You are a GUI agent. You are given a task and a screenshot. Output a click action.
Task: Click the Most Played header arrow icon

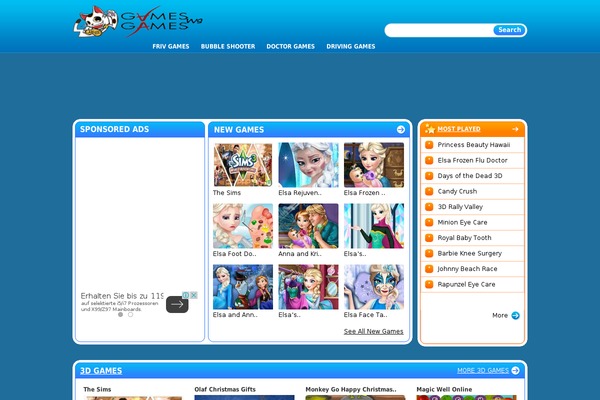tap(515, 129)
